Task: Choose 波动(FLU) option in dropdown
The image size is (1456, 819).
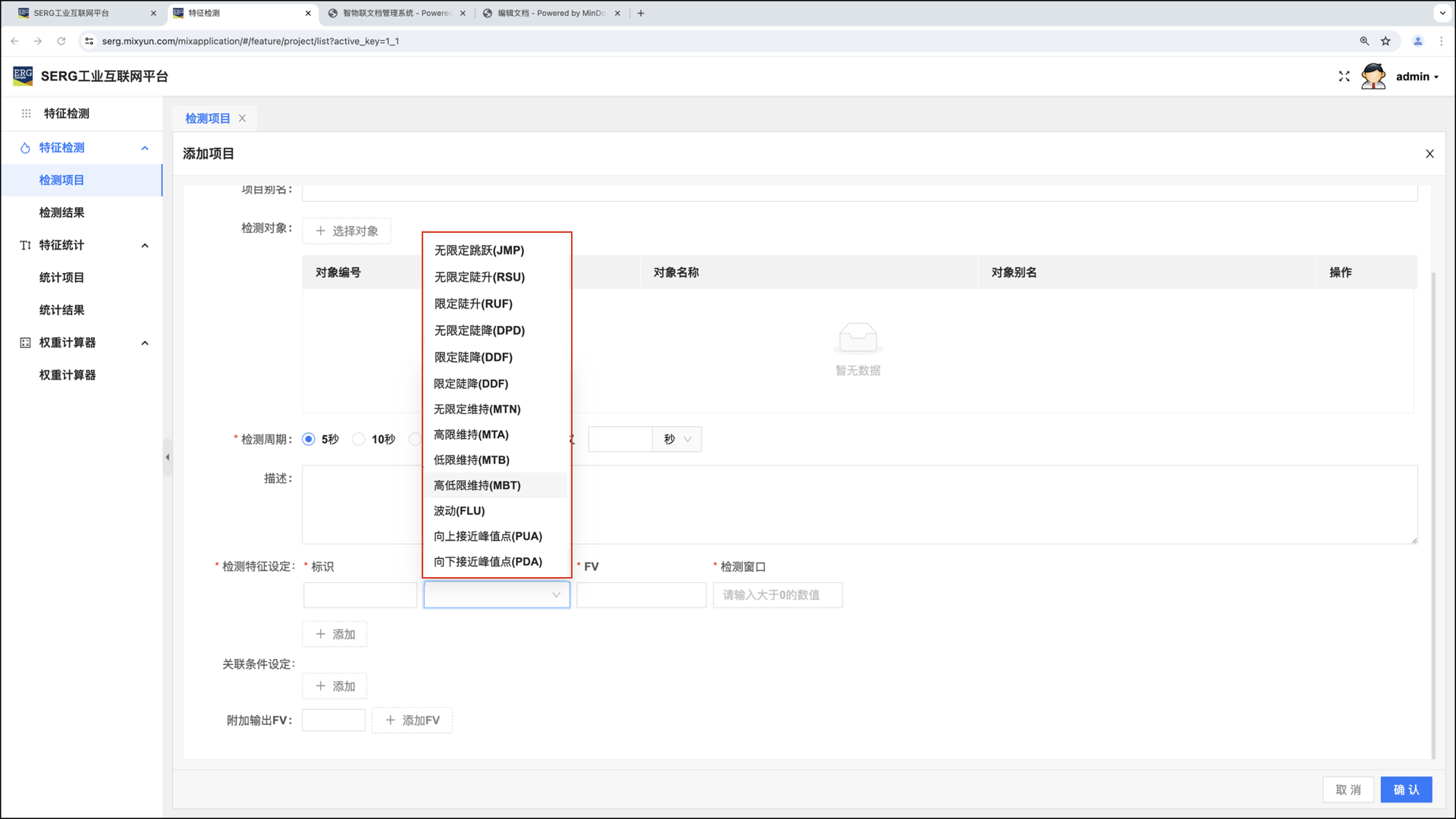Action: coord(459,511)
